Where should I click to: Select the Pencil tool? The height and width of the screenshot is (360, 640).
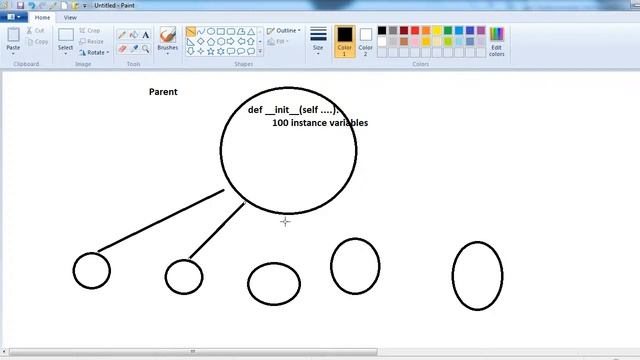122,36
